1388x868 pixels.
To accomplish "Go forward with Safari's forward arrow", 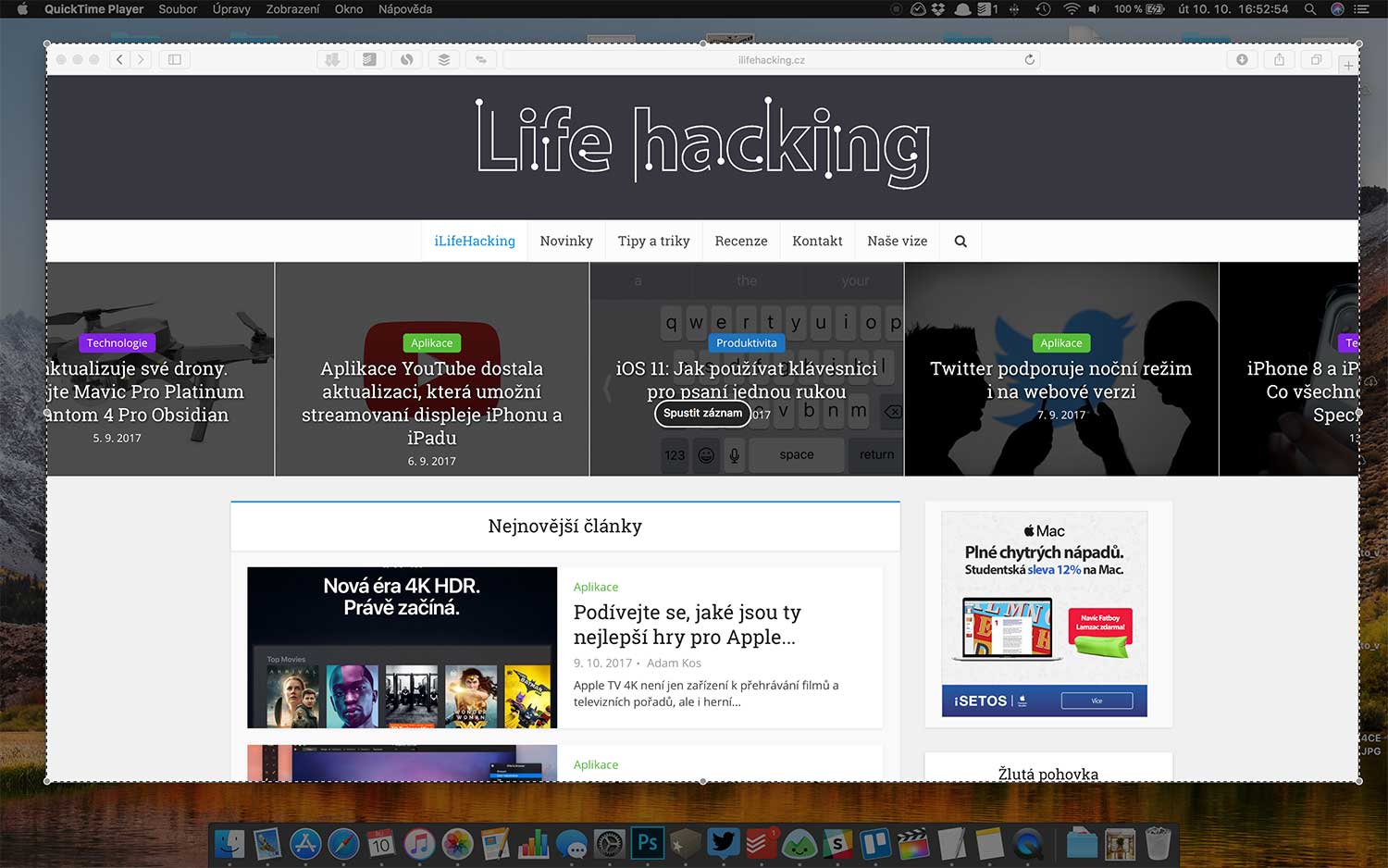I will click(141, 59).
